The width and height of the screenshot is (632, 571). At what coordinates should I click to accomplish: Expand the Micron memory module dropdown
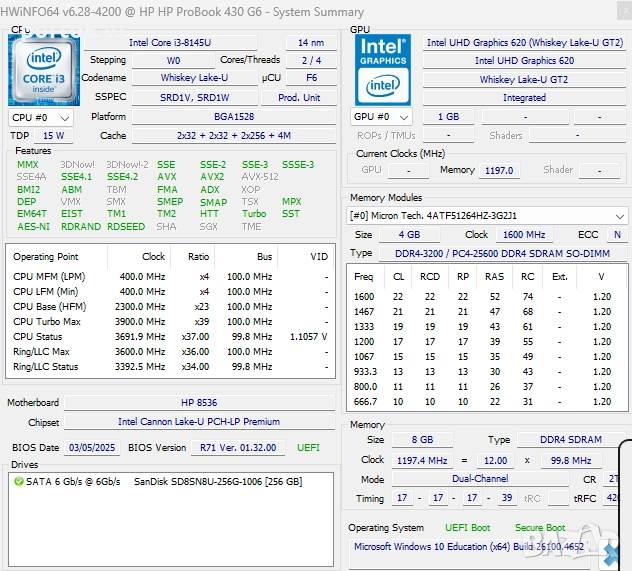click(x=620, y=216)
